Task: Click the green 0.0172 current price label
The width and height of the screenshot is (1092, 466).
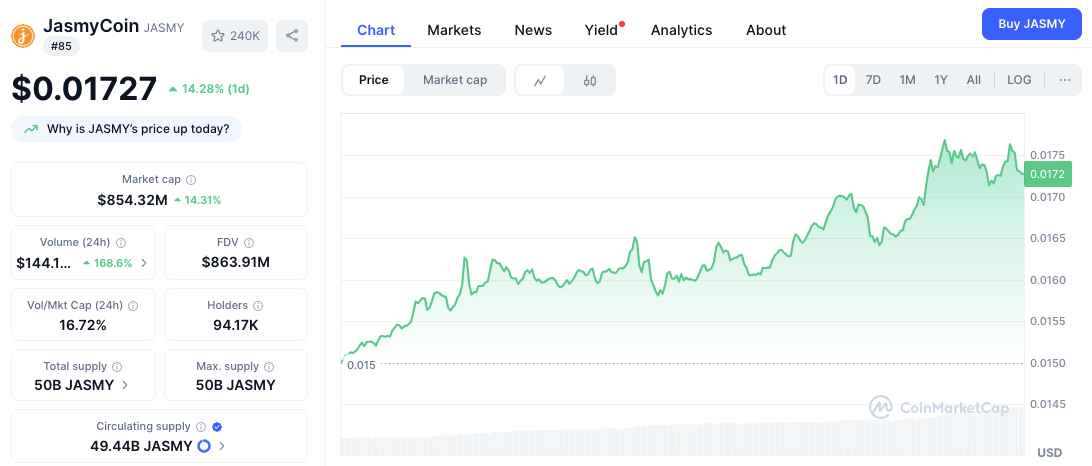Action: tap(1047, 173)
